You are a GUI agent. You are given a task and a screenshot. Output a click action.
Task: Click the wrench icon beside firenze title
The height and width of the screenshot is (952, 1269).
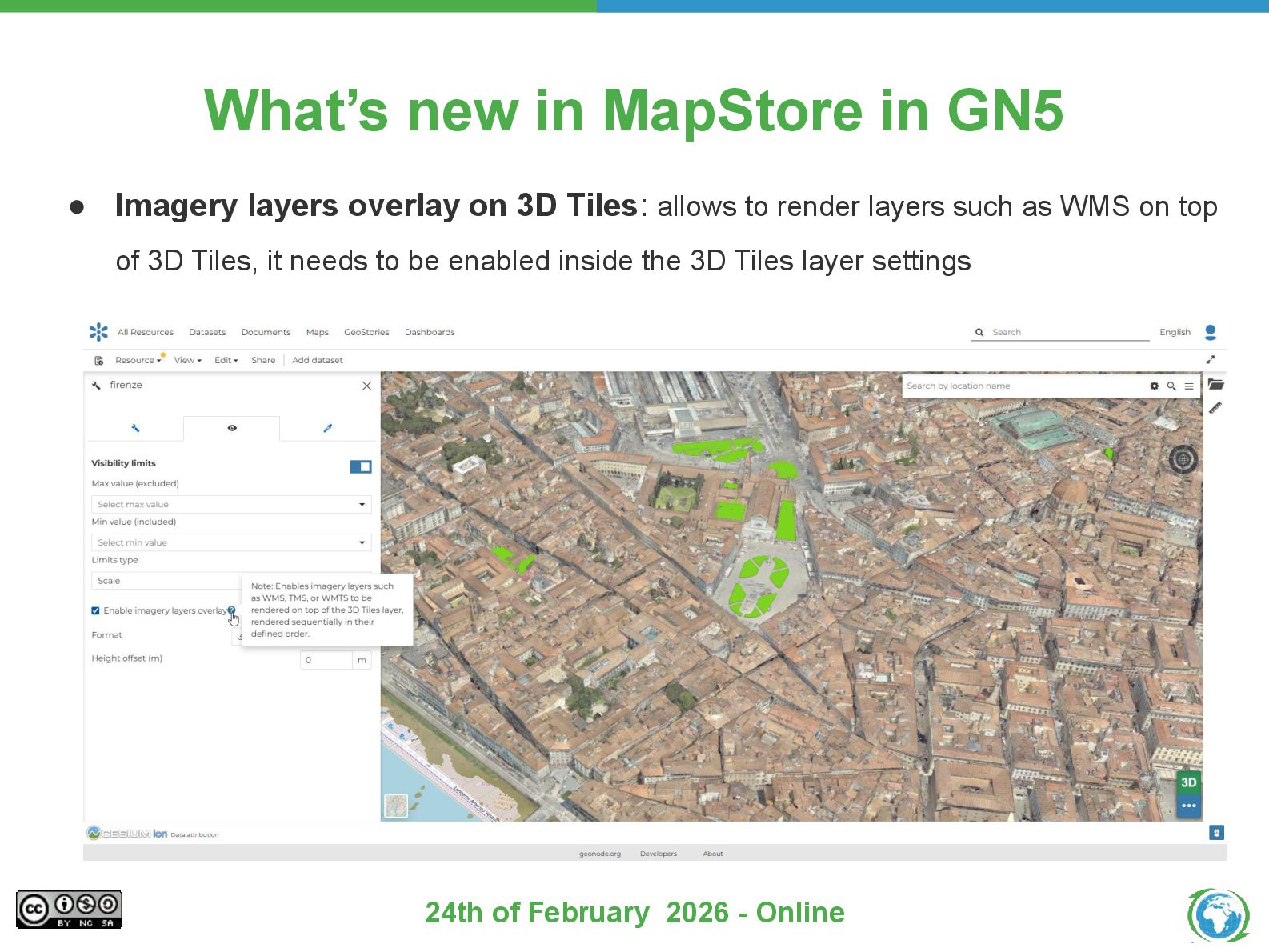pyautogui.click(x=97, y=386)
